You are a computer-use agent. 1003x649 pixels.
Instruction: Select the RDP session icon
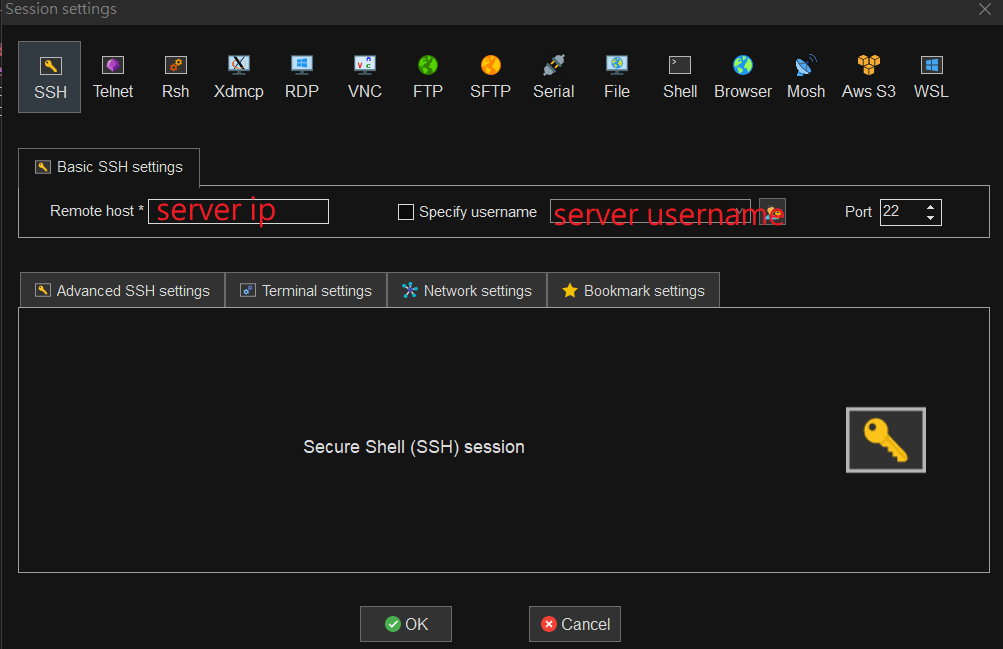click(301, 76)
